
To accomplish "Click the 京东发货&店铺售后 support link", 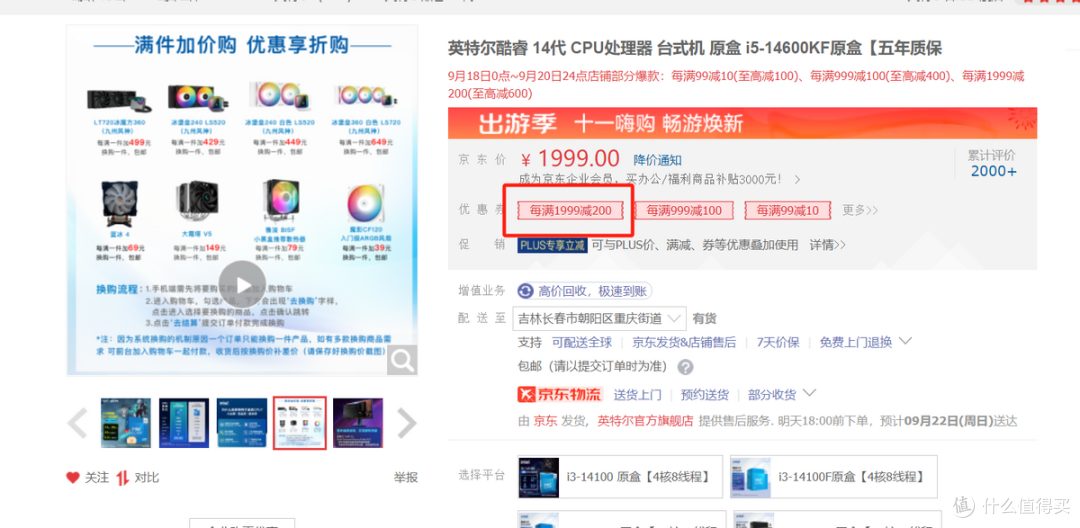I will coord(684,342).
